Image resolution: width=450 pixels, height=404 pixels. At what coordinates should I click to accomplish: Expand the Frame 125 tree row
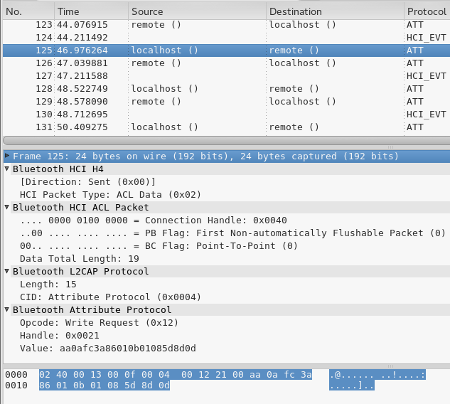click(7, 156)
